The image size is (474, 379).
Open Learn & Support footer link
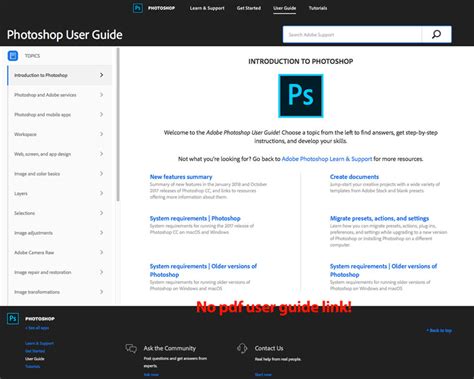coord(39,343)
